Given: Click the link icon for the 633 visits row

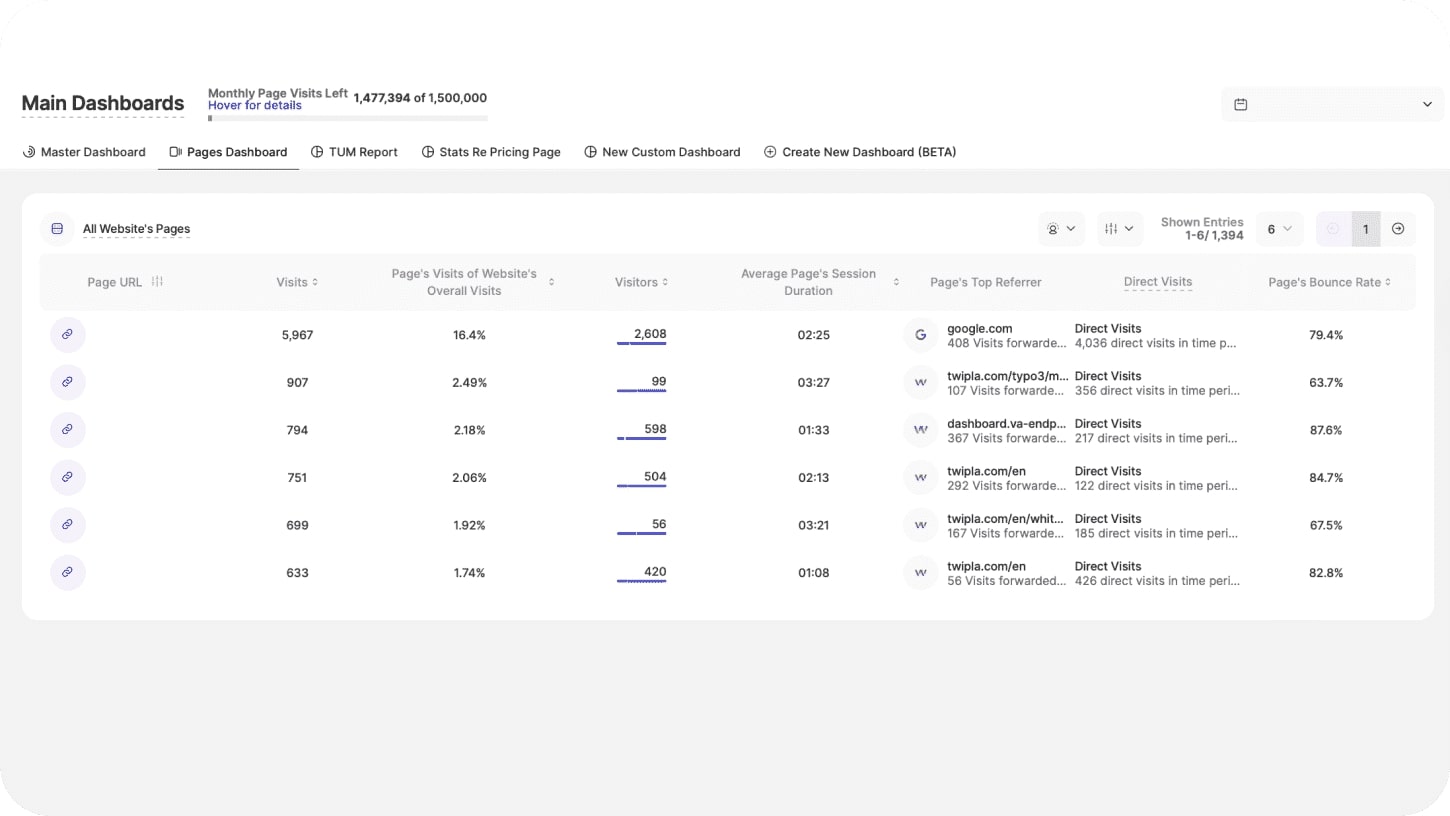Looking at the screenshot, I should [67, 572].
